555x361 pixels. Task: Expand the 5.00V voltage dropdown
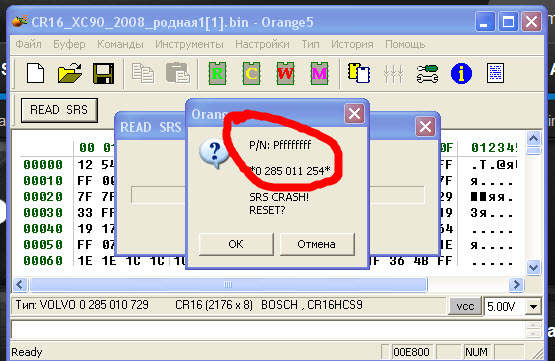coord(533,306)
